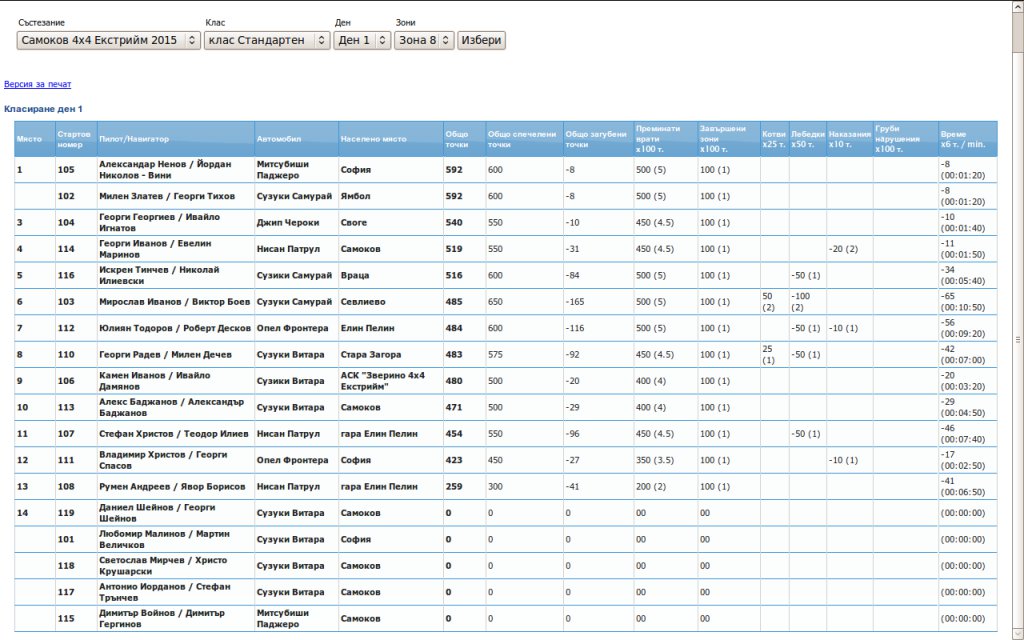Open the Версия за печат link

37,85
